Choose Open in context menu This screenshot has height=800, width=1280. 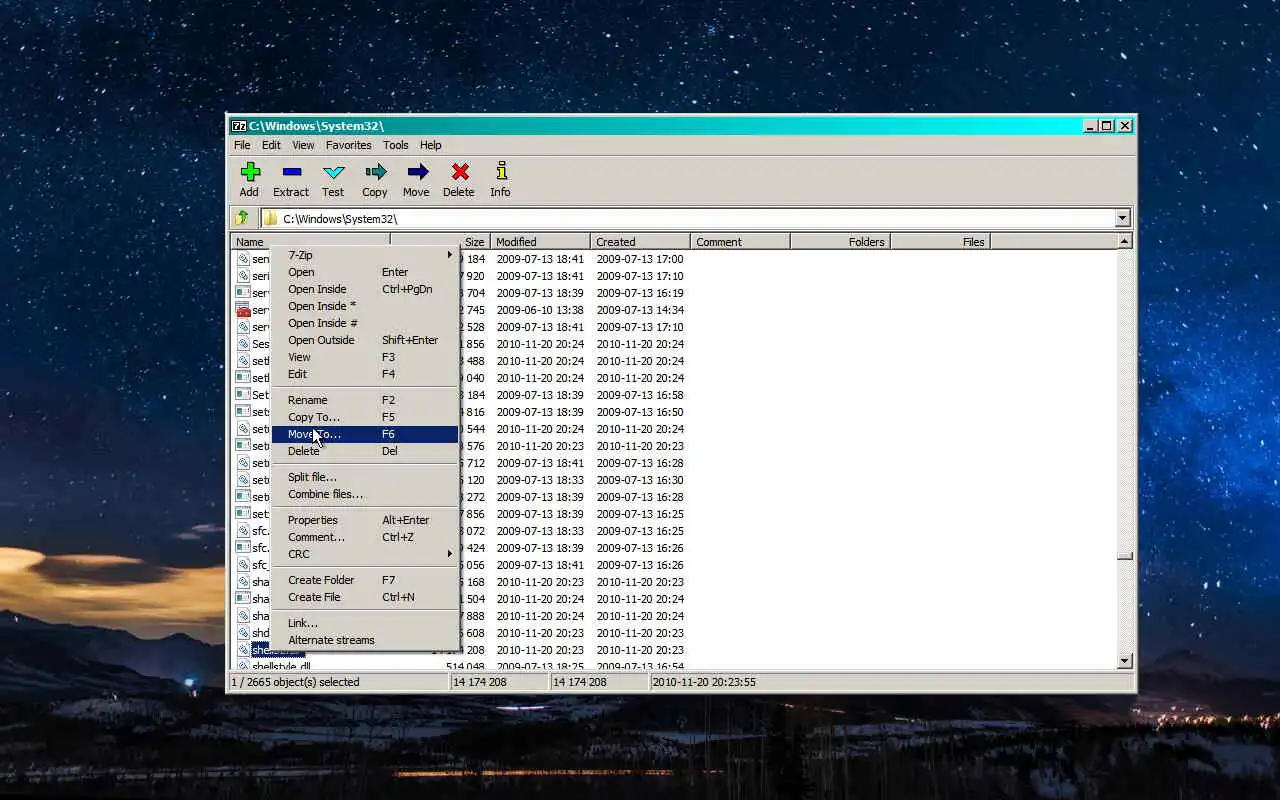click(x=365, y=272)
